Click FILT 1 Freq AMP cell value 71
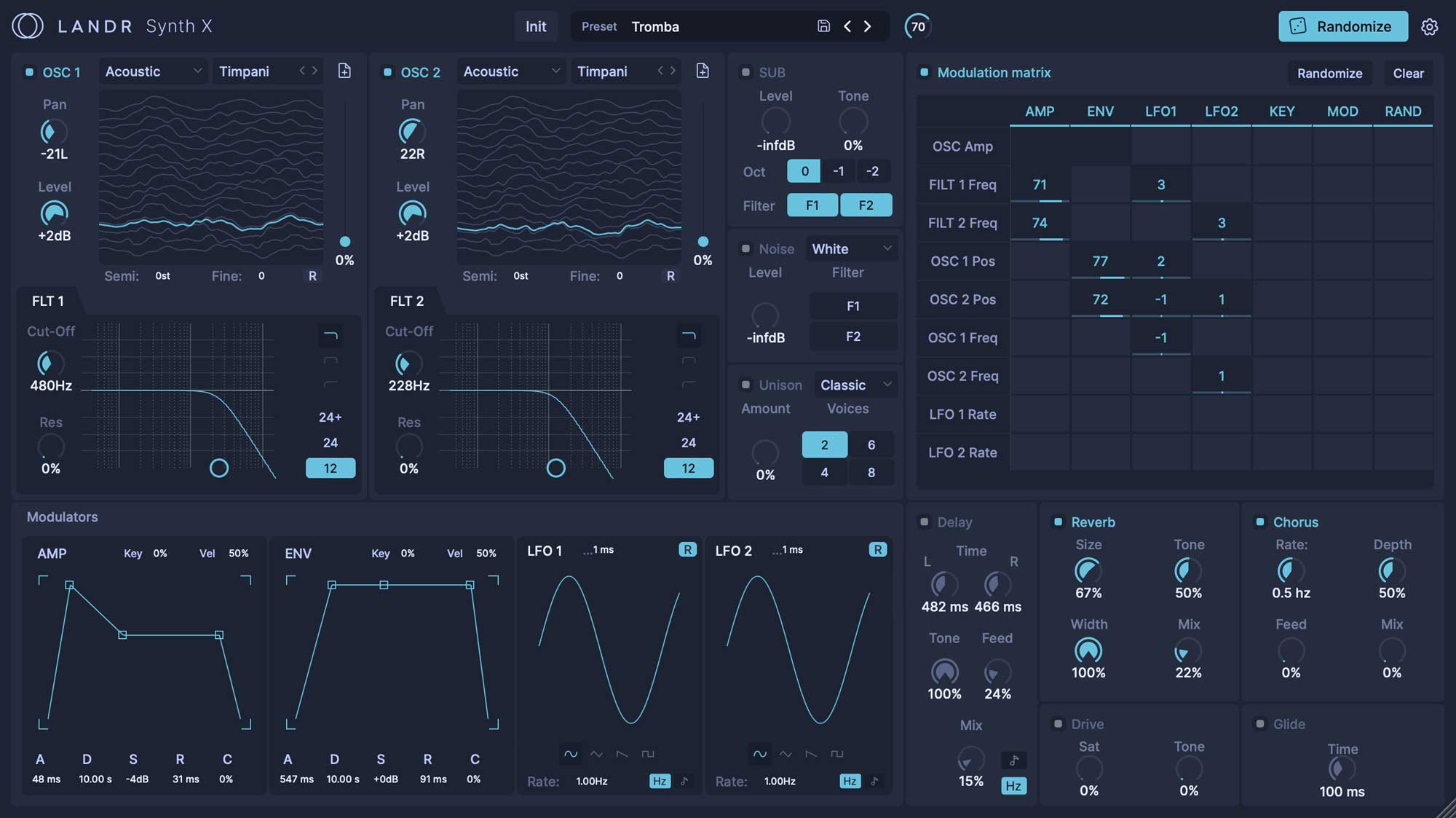 pyautogui.click(x=1040, y=184)
